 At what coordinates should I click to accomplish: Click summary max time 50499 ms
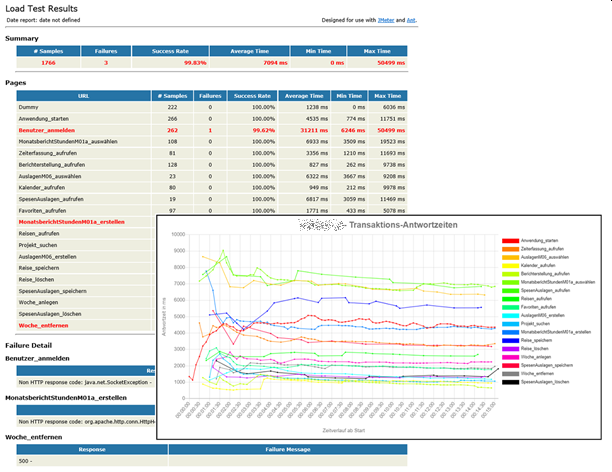391,63
